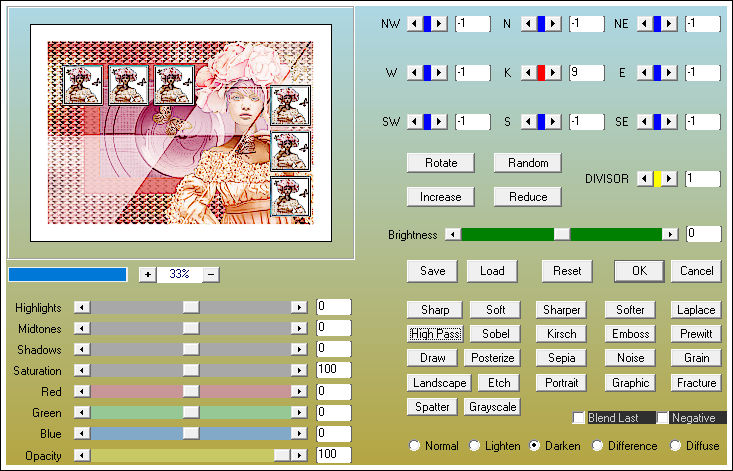The height and width of the screenshot is (471, 733).
Task: Cancel the filter dialog
Action: pos(697,271)
